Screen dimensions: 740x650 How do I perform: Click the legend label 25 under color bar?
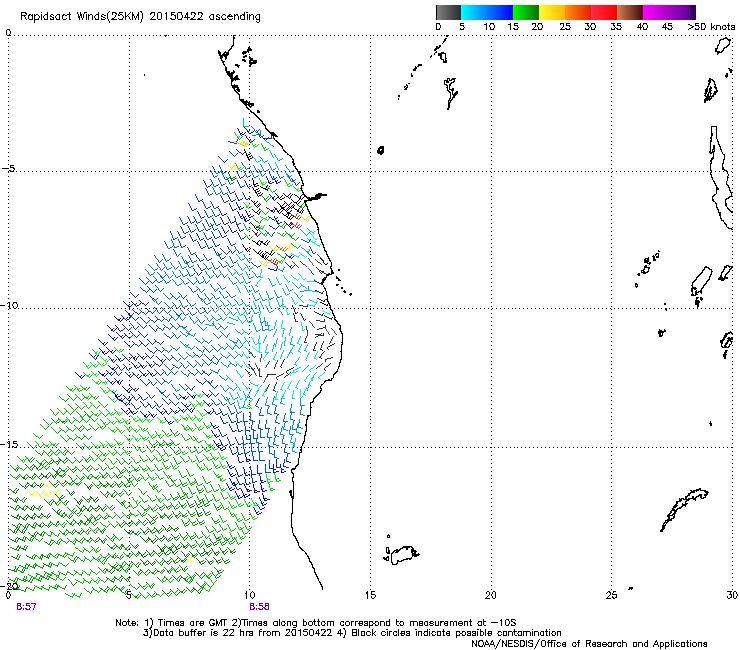coord(565,27)
